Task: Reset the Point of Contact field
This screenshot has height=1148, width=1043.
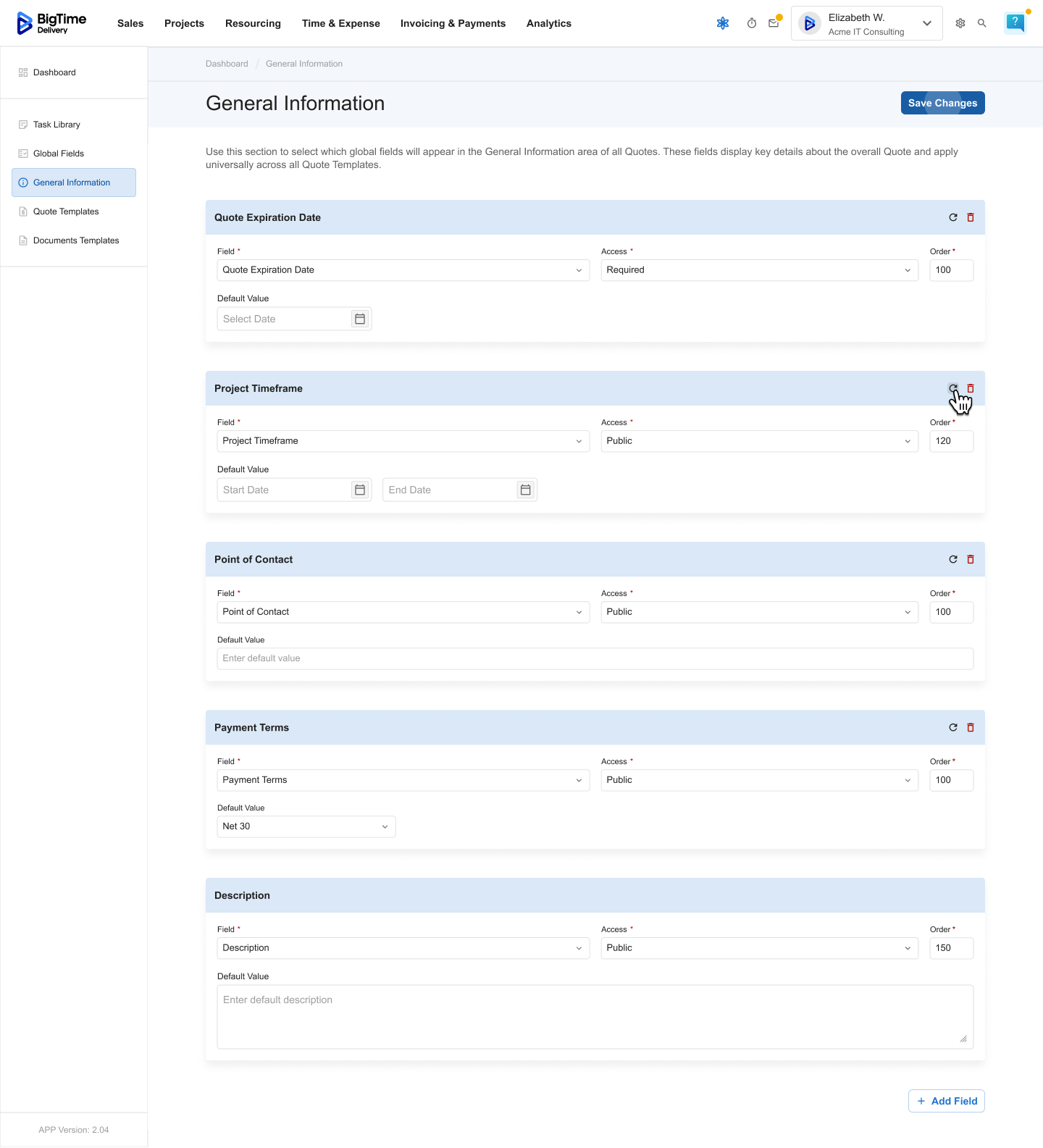Action: pyautogui.click(x=953, y=559)
